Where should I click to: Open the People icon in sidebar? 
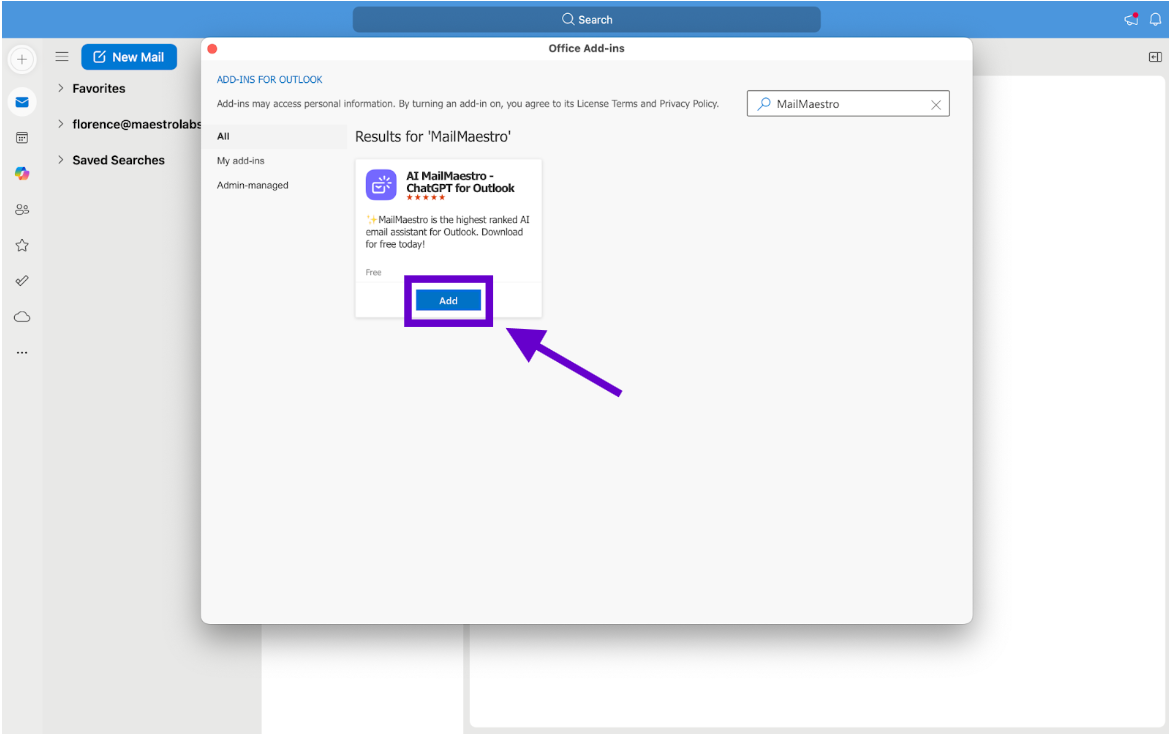pyautogui.click(x=22, y=209)
